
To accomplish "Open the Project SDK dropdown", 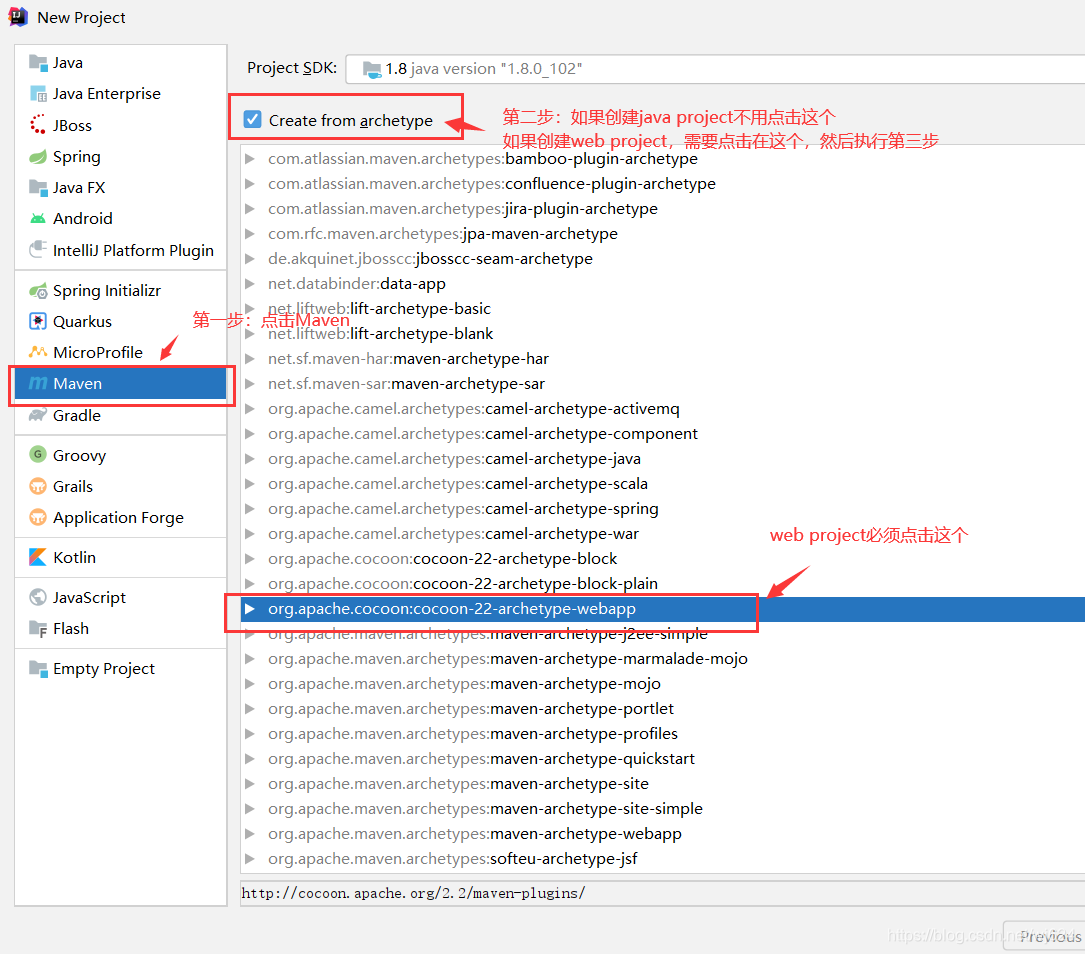I will click(715, 69).
